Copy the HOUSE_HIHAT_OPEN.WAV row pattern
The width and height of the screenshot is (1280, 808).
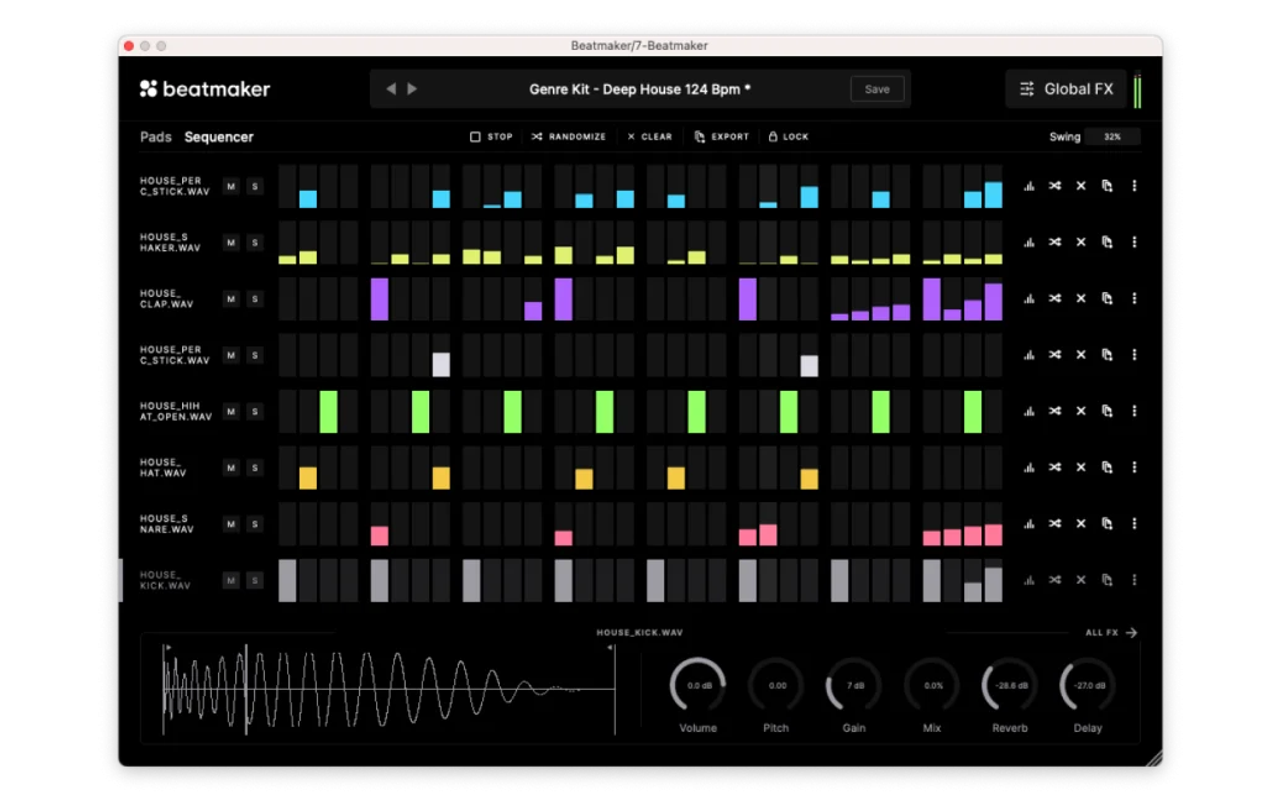click(x=1107, y=411)
